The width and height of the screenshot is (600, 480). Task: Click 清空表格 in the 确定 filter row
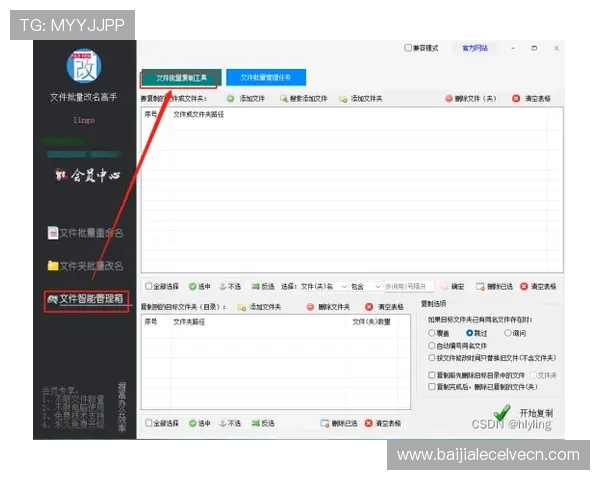click(538, 286)
